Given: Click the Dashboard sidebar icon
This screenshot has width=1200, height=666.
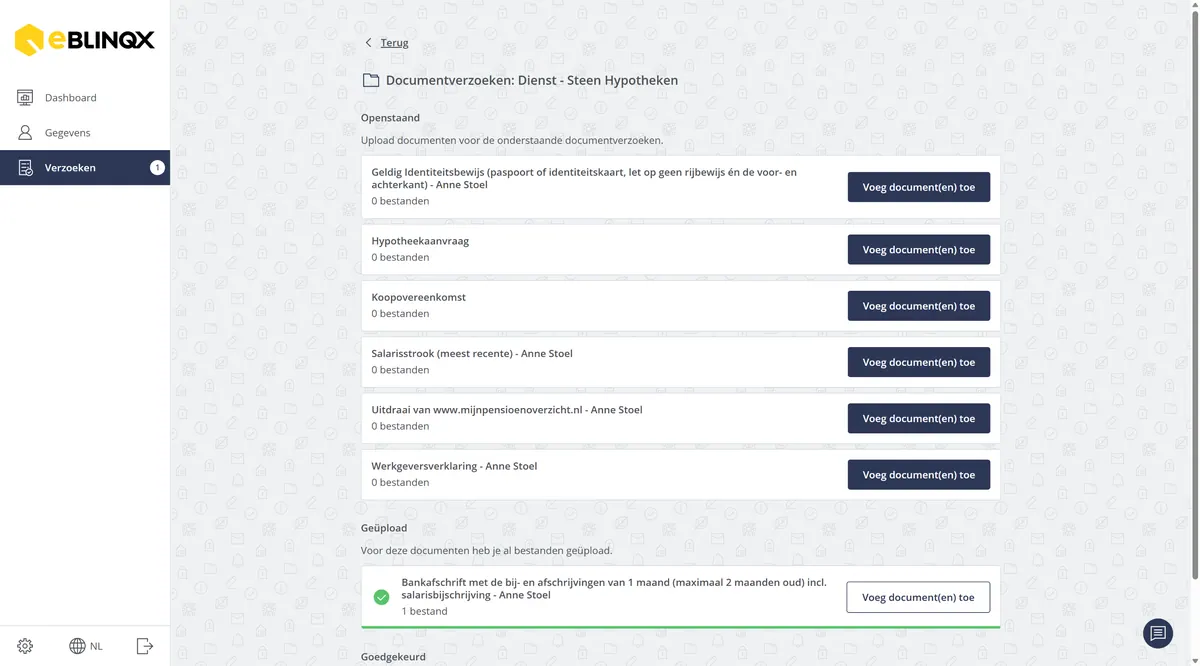Looking at the screenshot, I should pyautogui.click(x=26, y=97).
